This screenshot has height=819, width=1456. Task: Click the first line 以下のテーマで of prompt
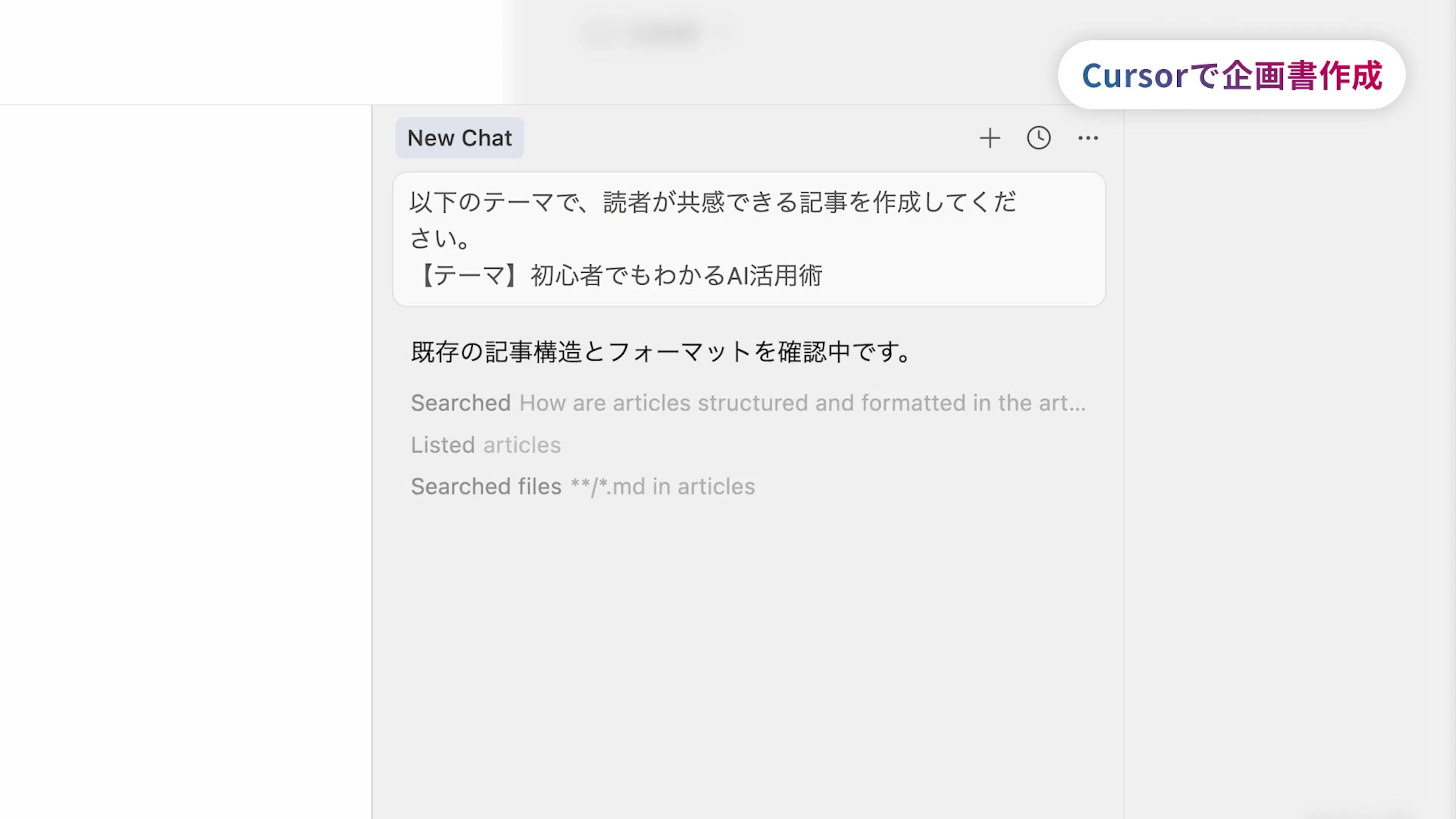coord(712,202)
